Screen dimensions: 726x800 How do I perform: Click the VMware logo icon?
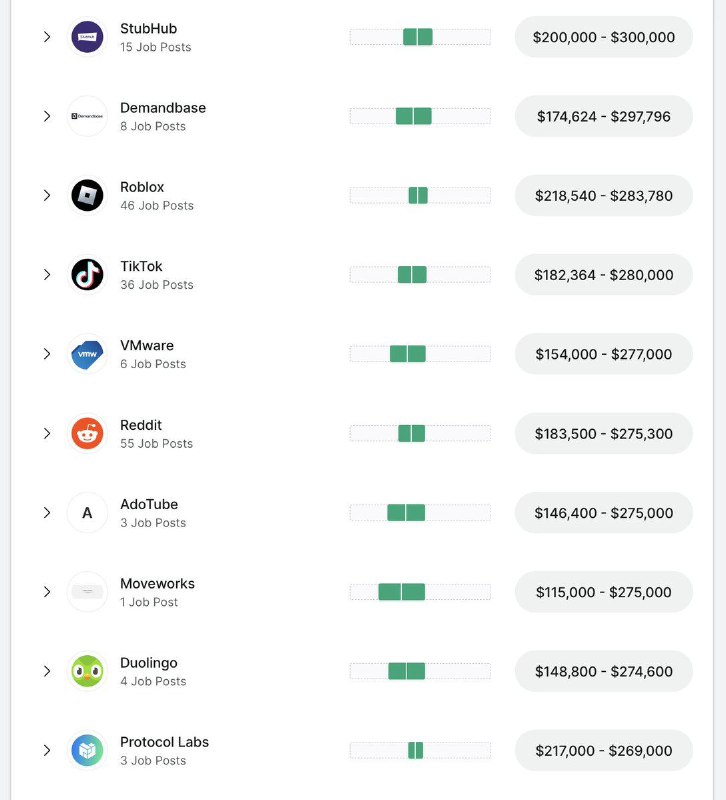87,354
